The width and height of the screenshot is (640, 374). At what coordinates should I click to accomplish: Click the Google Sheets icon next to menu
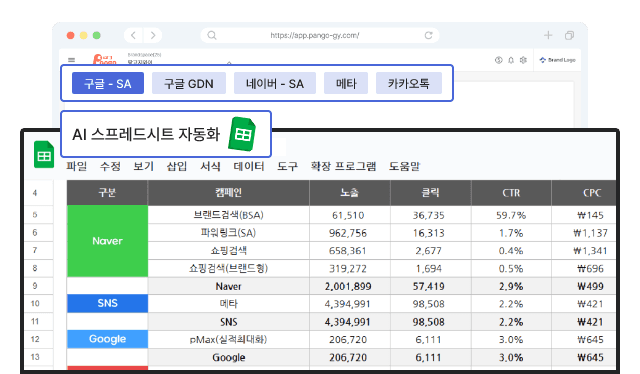click(44, 154)
